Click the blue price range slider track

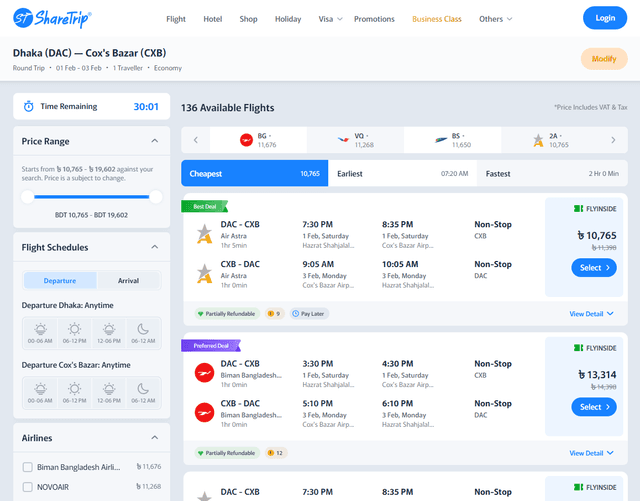(x=91, y=197)
